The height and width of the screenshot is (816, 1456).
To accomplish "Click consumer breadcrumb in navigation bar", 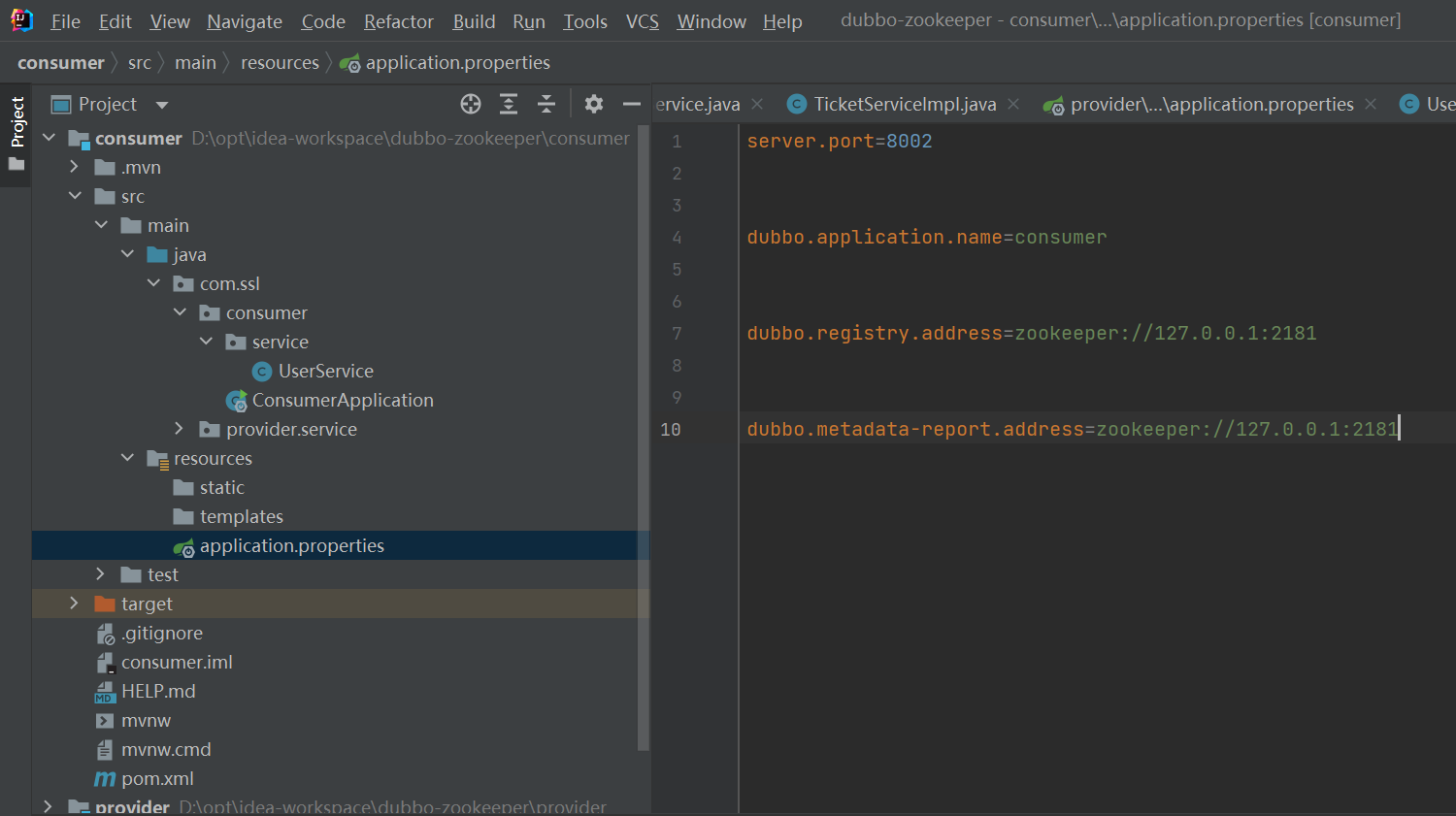I will click(x=61, y=63).
